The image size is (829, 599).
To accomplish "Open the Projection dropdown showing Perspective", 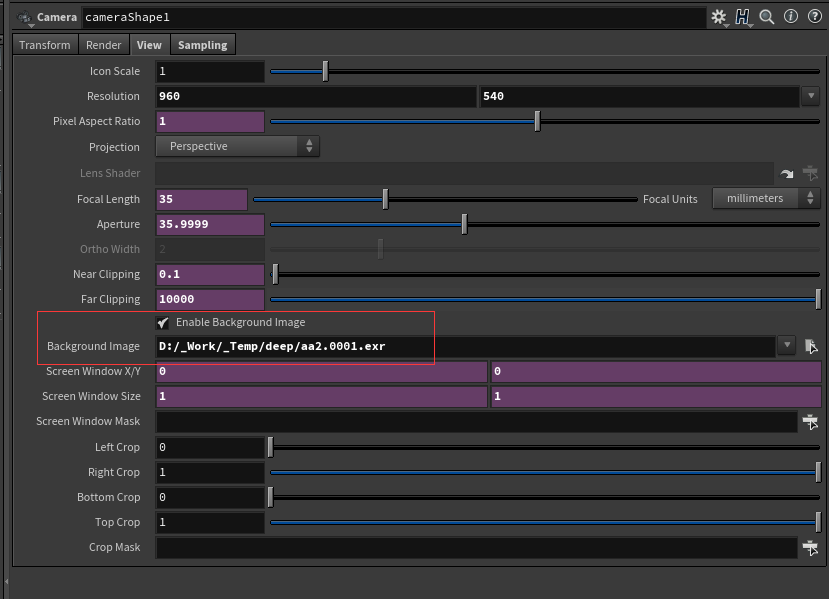I will [x=237, y=146].
